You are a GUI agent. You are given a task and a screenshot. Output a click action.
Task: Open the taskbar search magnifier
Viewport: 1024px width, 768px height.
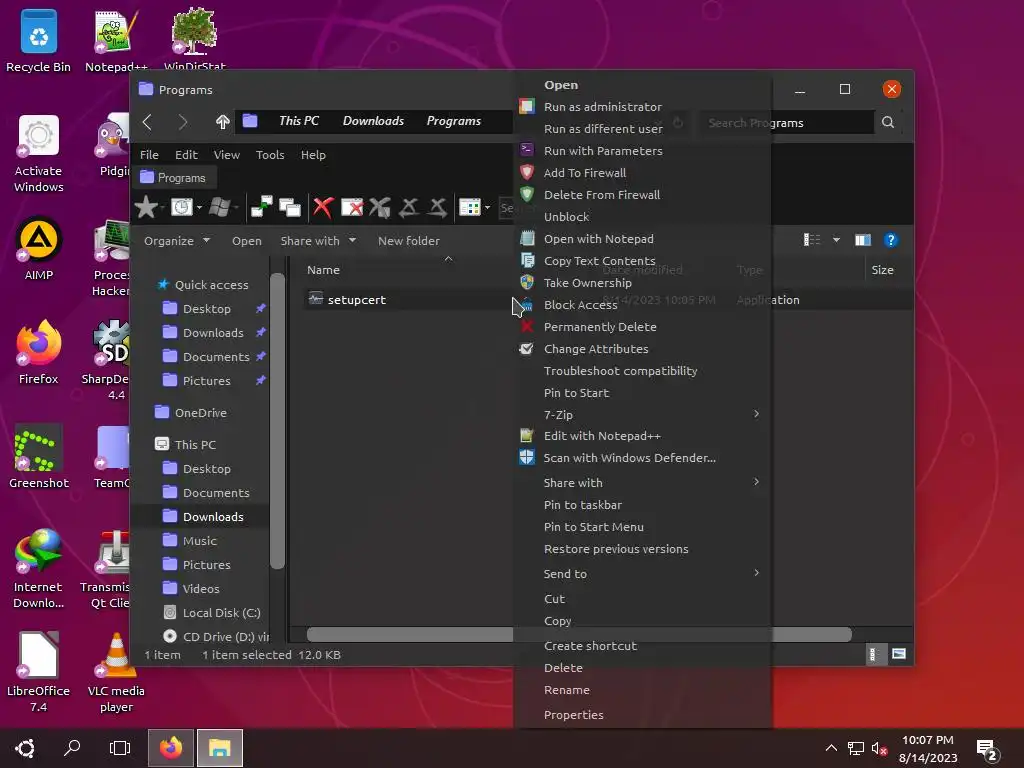pos(72,748)
